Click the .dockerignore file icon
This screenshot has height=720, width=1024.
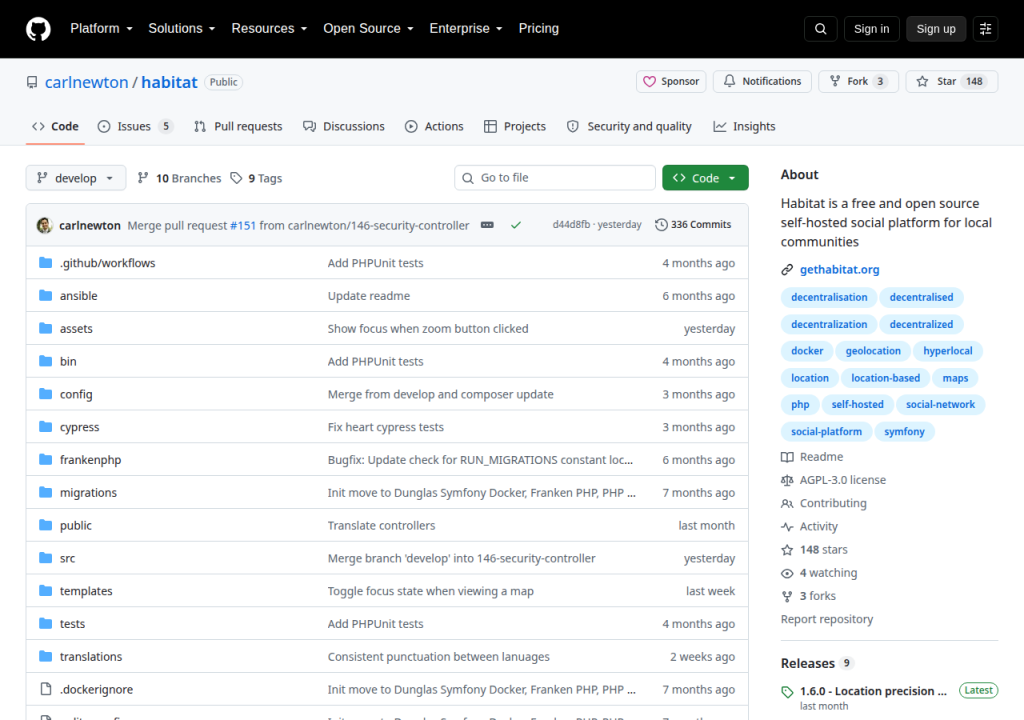click(45, 689)
